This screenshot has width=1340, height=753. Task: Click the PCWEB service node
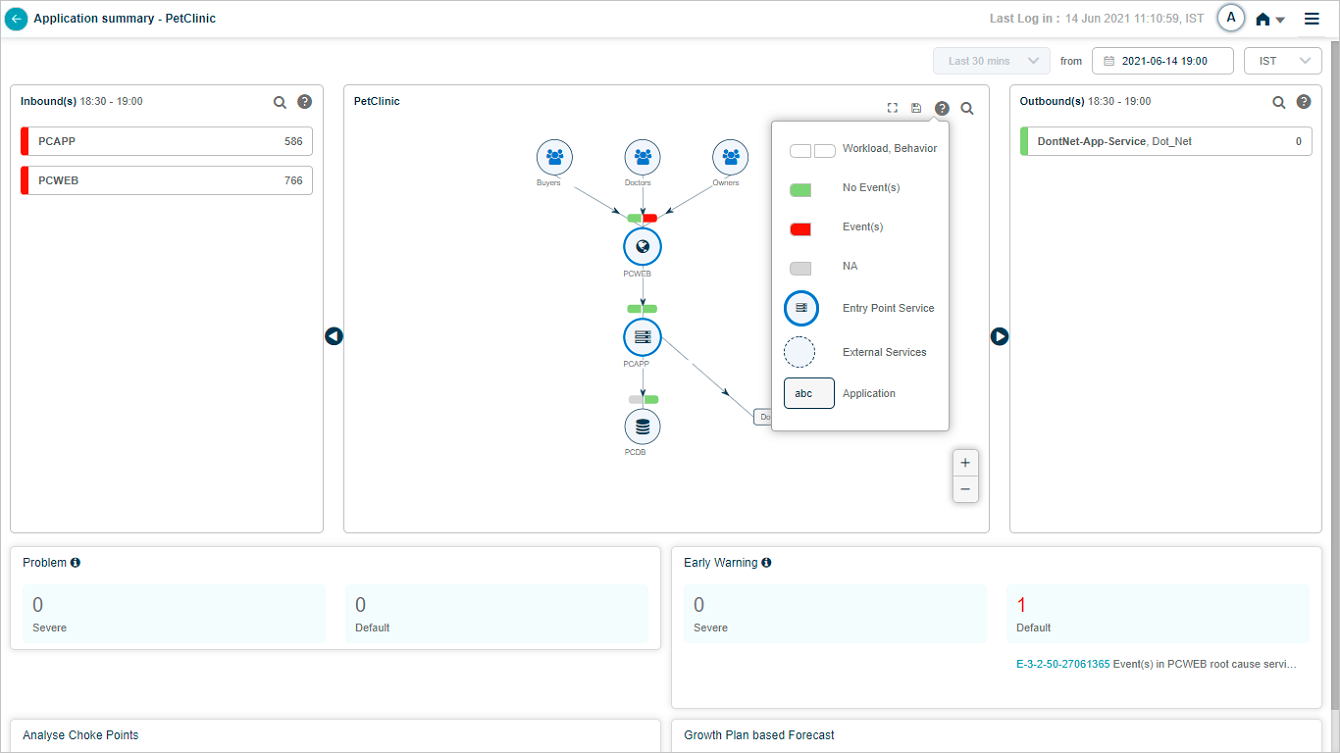642,246
